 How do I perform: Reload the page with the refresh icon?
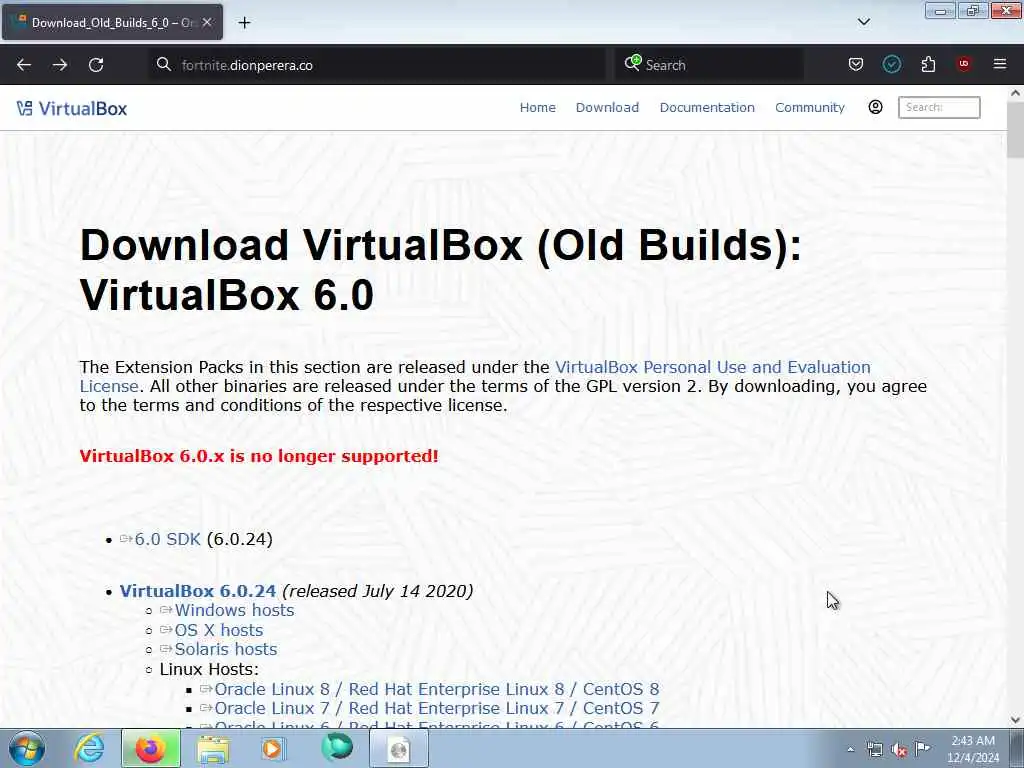coord(96,65)
